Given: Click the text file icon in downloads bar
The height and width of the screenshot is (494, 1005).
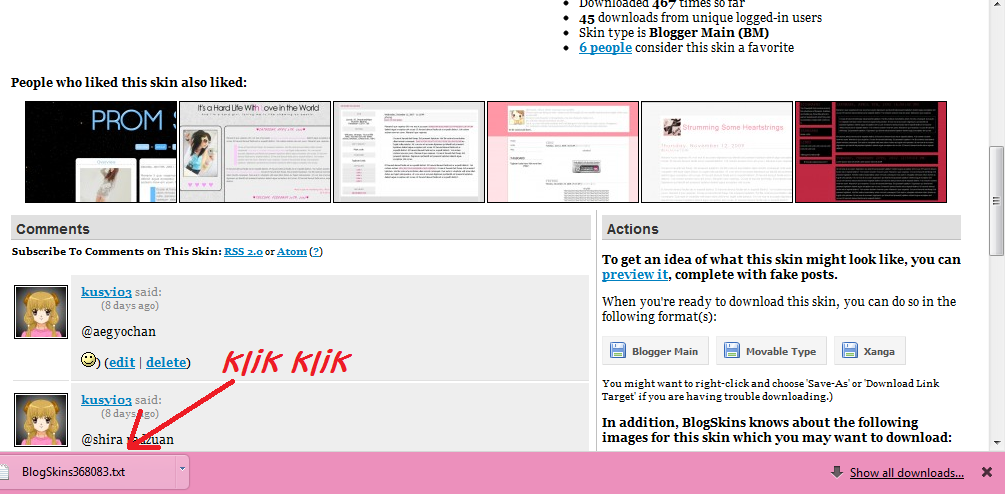Looking at the screenshot, I should 5,473.
